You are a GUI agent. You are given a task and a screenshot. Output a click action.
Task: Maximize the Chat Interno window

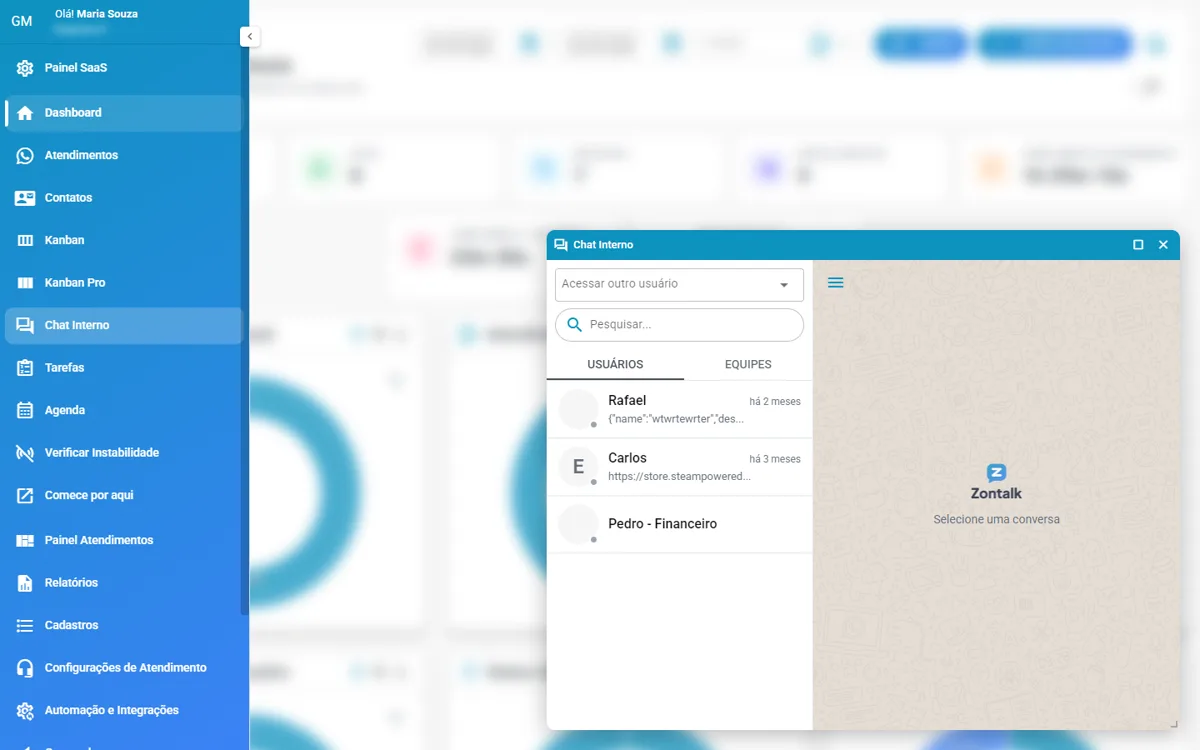coord(1138,245)
